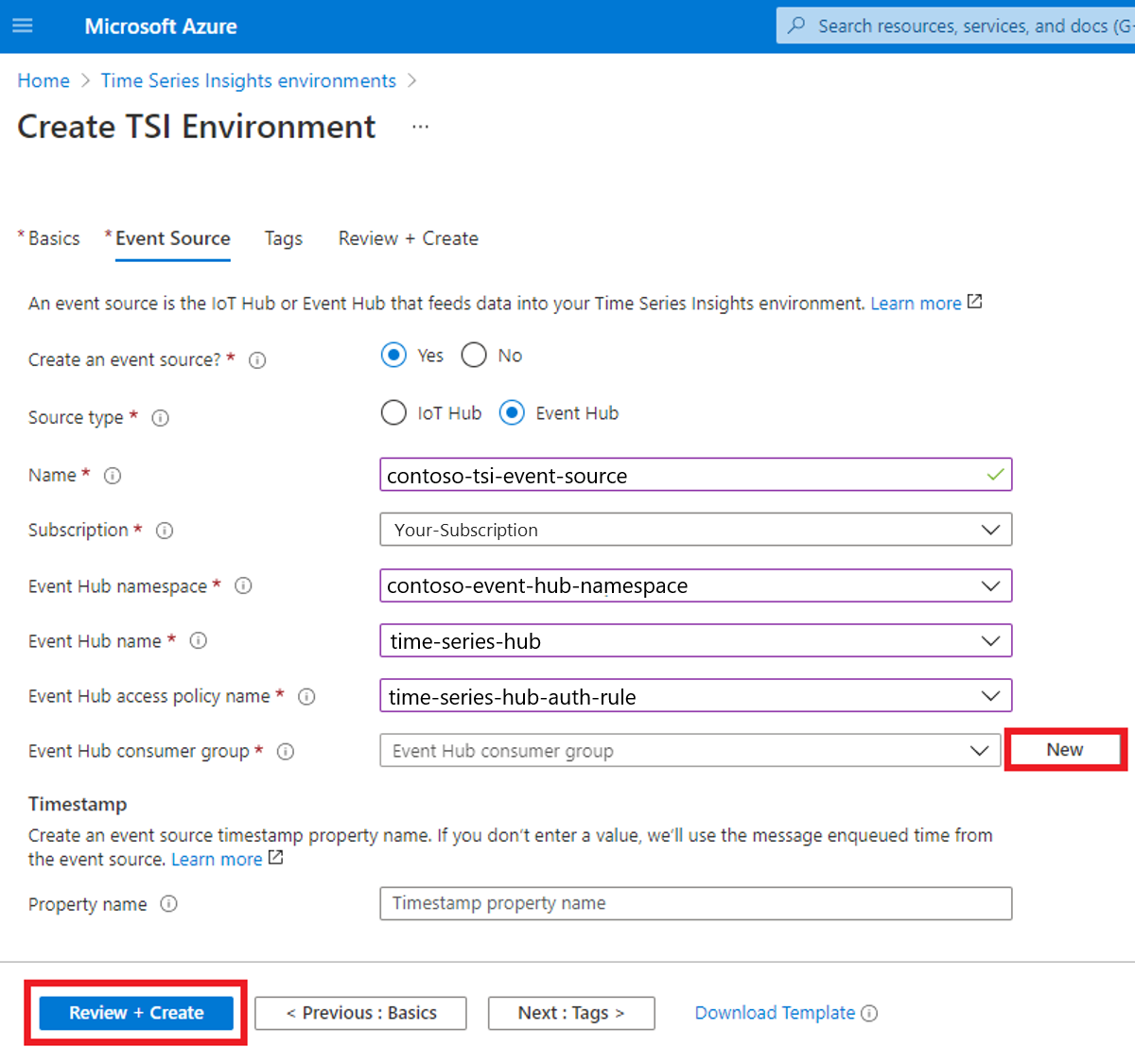The image size is (1135, 1064).
Task: Go to Home breadcrumb
Action: (x=44, y=80)
